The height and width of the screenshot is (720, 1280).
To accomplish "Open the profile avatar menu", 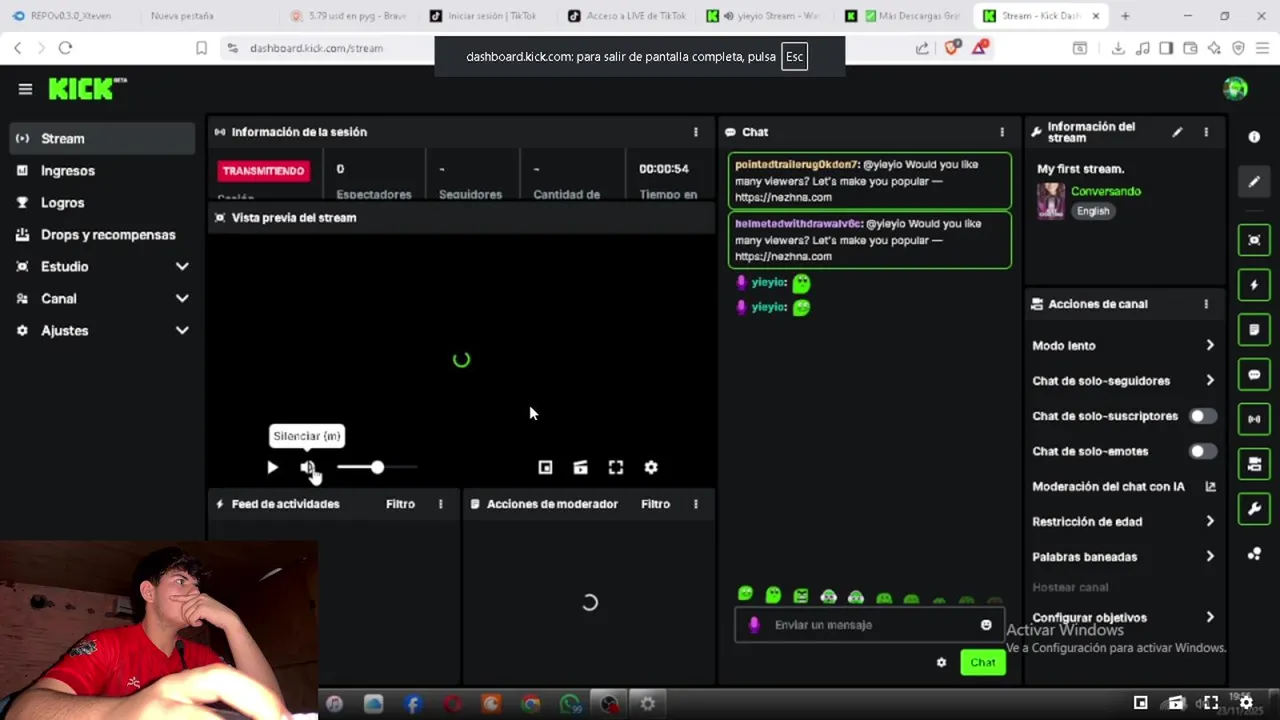I will (1235, 89).
